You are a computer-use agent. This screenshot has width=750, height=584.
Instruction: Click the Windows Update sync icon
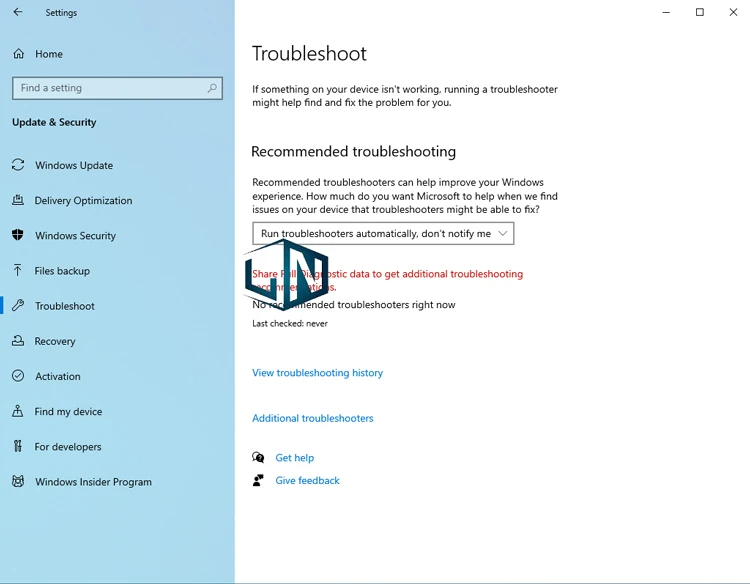pyautogui.click(x=18, y=165)
